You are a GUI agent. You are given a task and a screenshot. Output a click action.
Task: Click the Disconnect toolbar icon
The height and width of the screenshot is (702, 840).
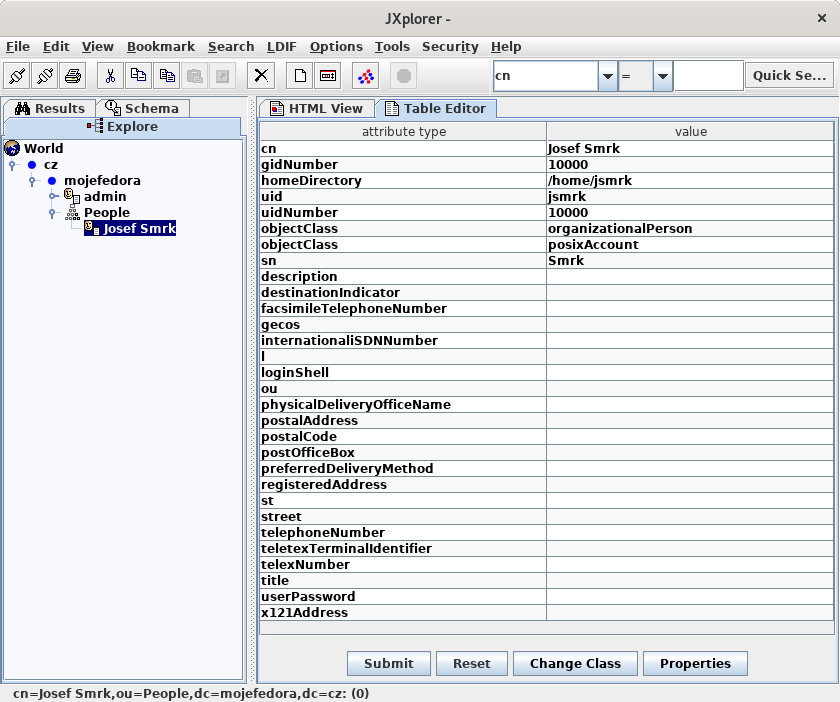pos(44,76)
